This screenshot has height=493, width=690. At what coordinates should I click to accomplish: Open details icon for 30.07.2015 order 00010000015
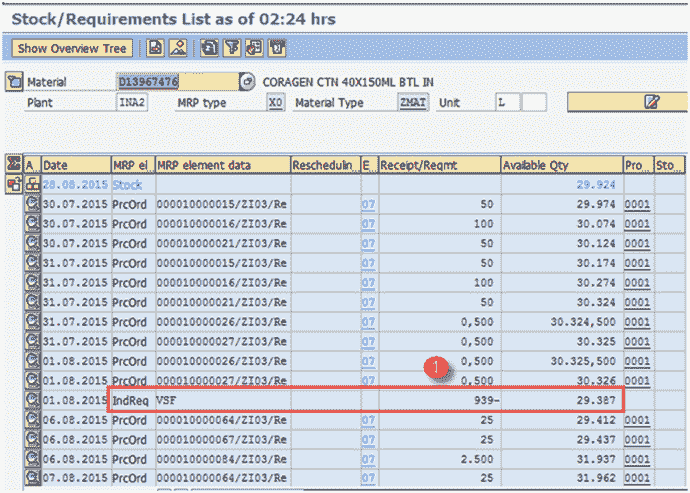pos(32,204)
